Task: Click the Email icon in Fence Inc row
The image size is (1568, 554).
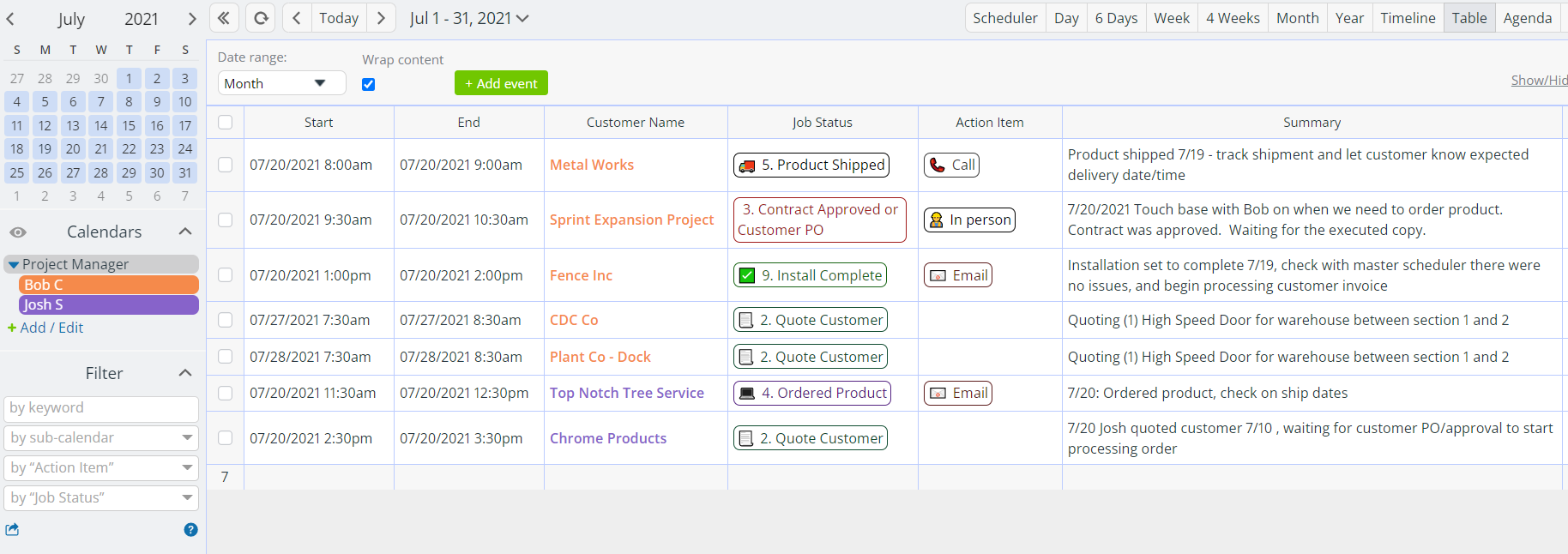Action: pyautogui.click(x=938, y=275)
